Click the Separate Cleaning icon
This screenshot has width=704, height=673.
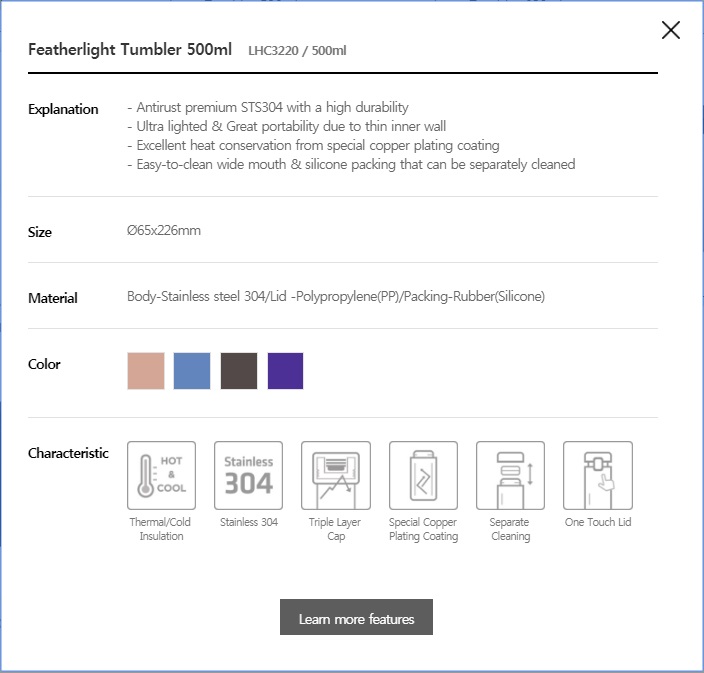(510, 475)
